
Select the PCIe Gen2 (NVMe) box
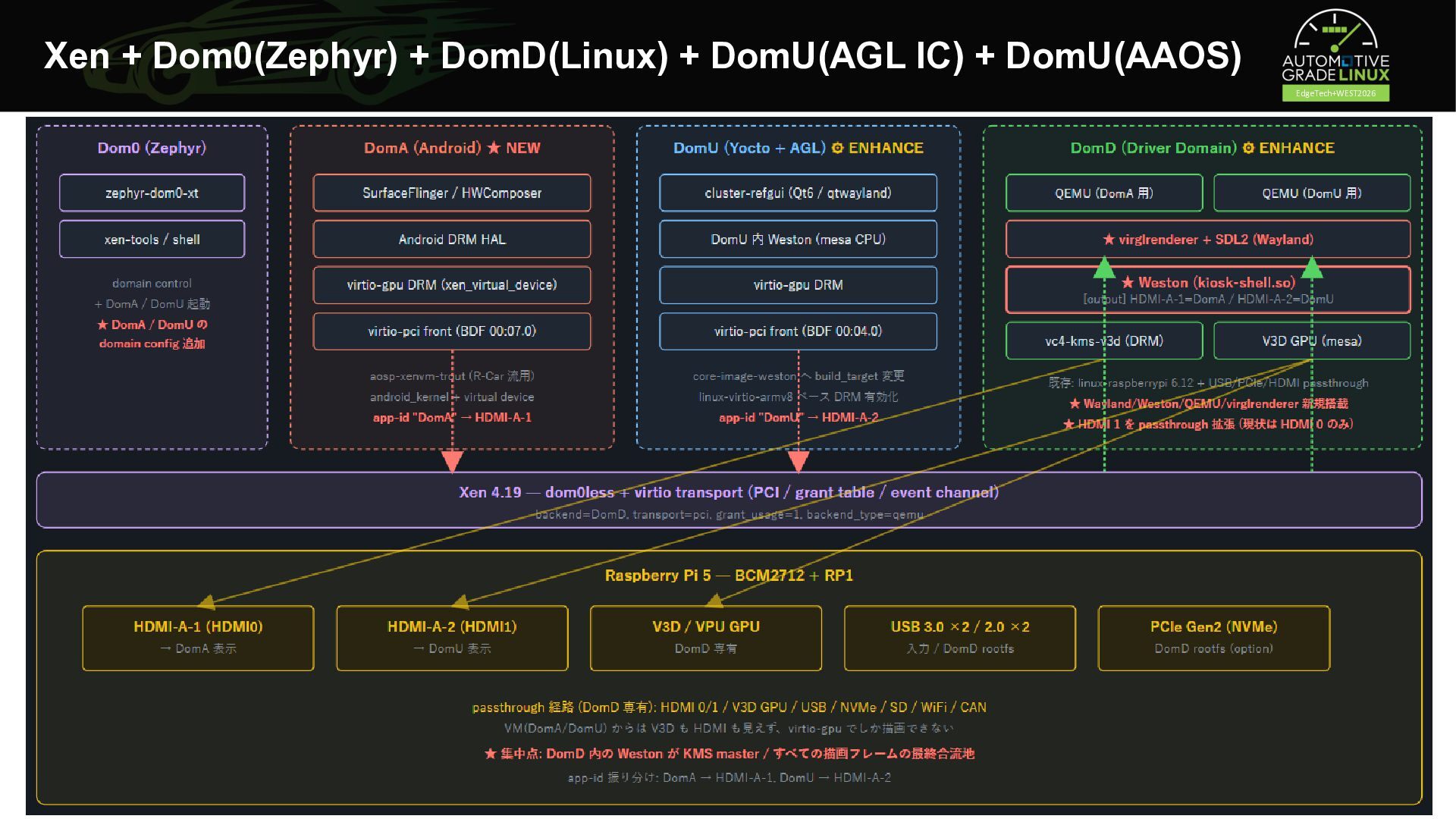[1214, 638]
